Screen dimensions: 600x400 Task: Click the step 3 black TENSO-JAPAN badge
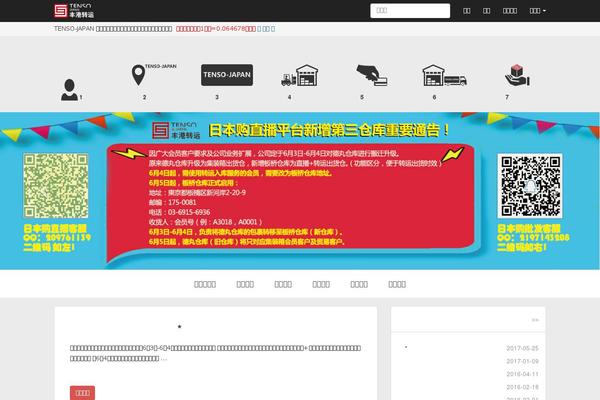(227, 75)
